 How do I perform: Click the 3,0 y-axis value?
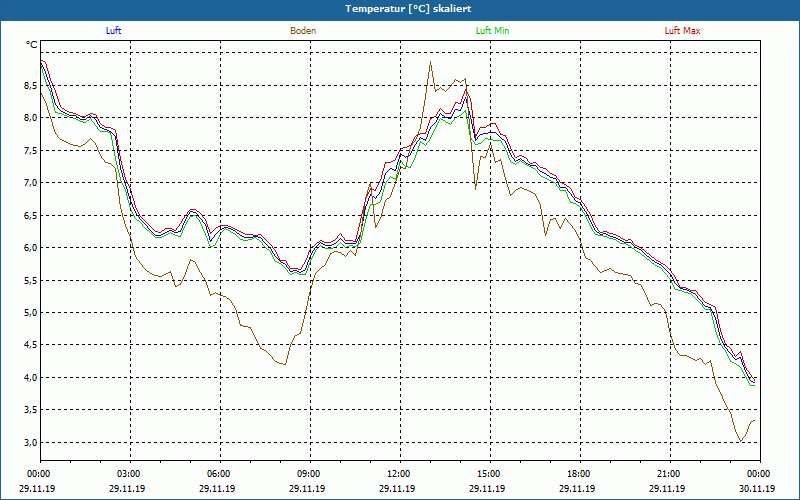pos(31,442)
